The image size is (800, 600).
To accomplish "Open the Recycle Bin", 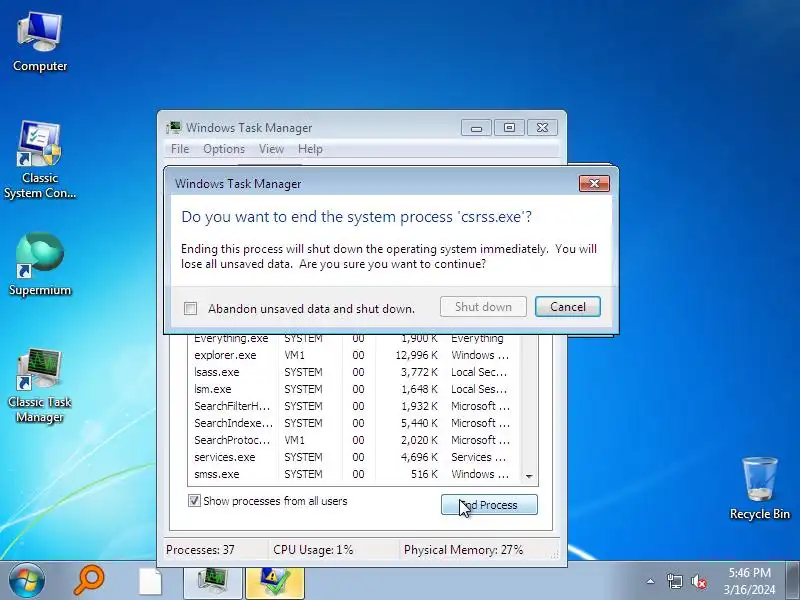I will click(x=760, y=488).
